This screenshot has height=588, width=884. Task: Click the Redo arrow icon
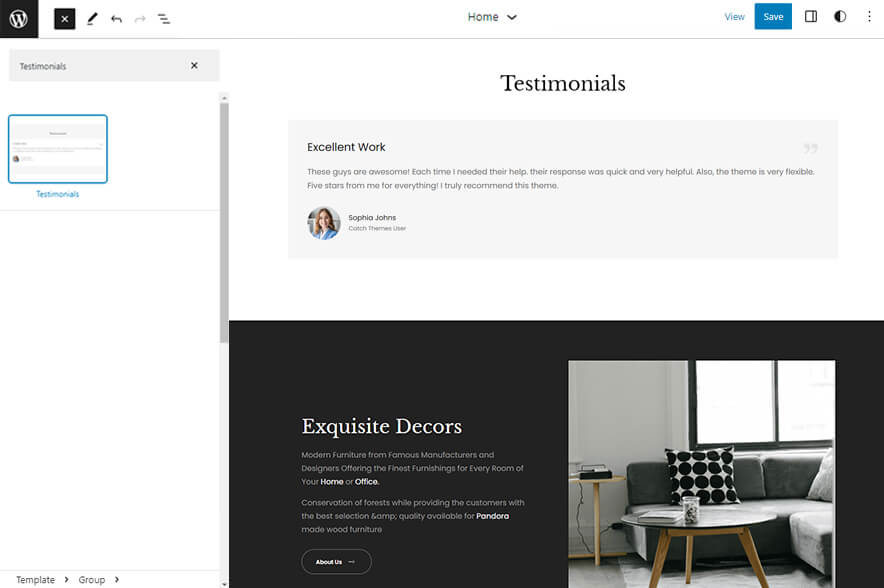(x=140, y=18)
